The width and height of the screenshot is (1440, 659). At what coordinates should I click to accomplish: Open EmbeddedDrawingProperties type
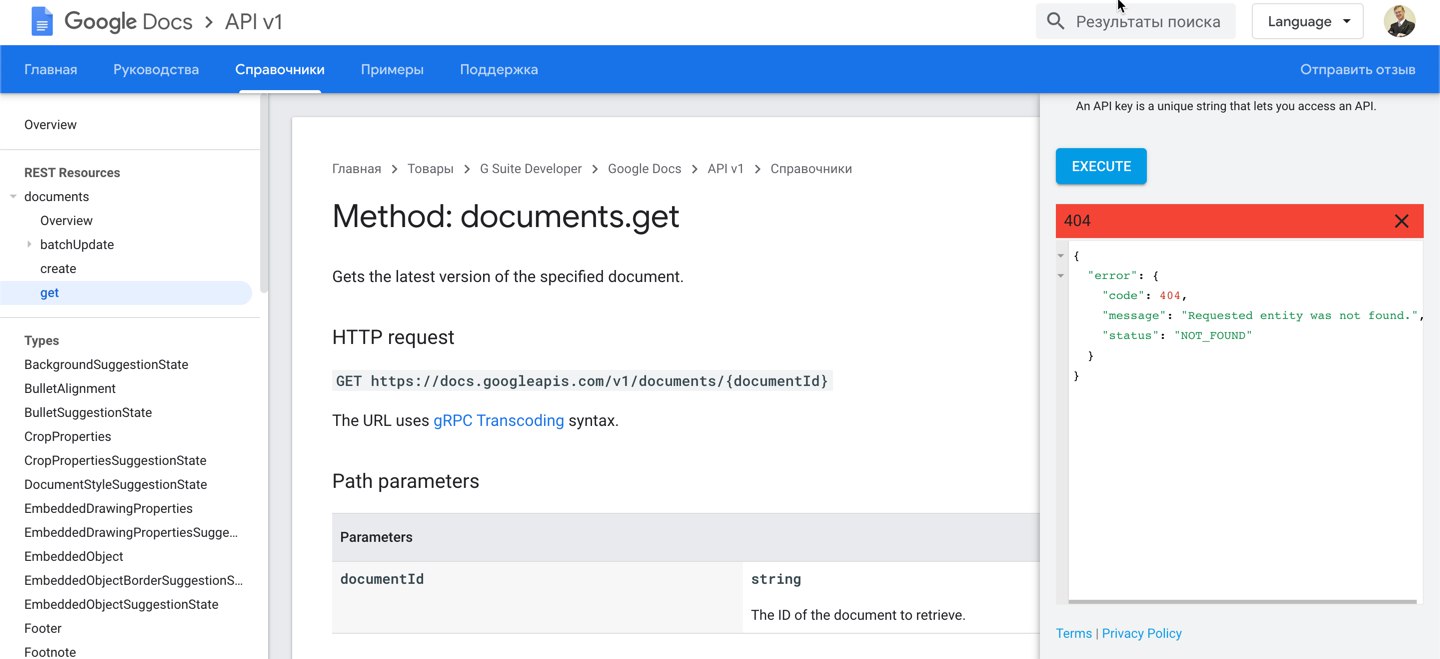coord(108,509)
